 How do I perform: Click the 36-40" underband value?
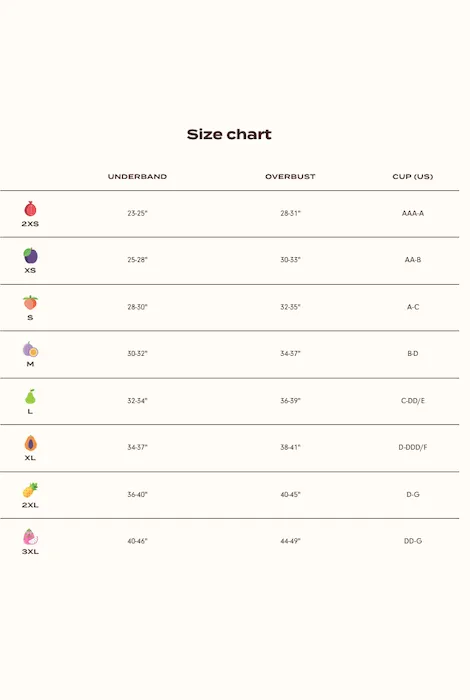pyautogui.click(x=137, y=495)
